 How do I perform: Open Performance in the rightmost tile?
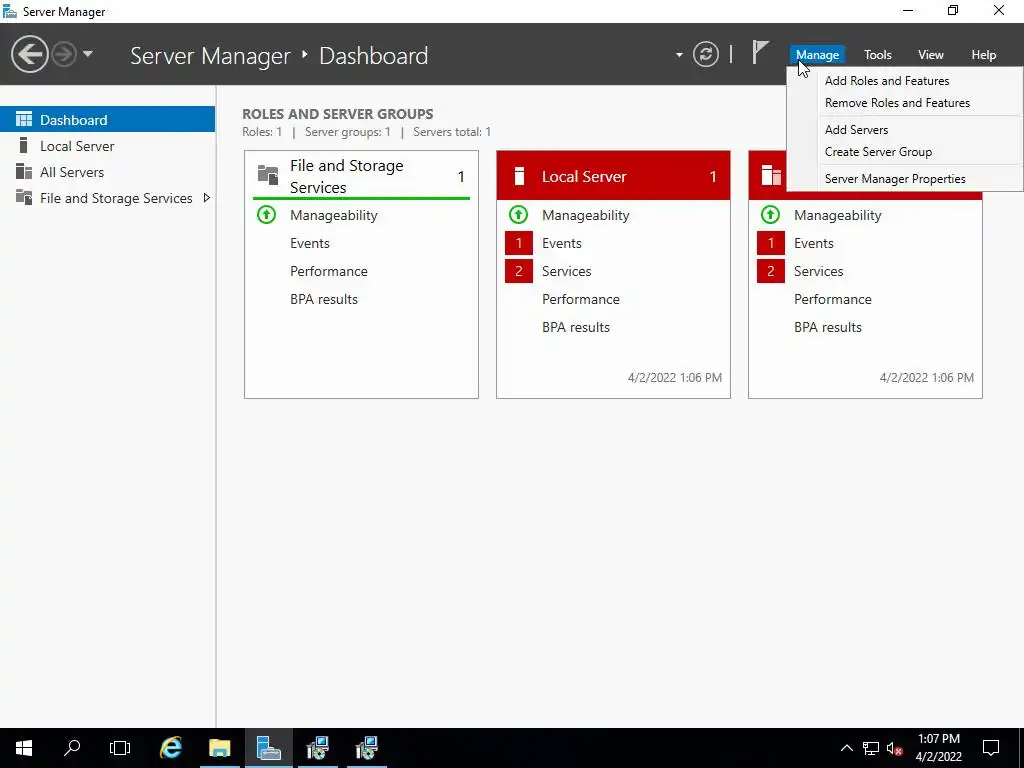[833, 300]
